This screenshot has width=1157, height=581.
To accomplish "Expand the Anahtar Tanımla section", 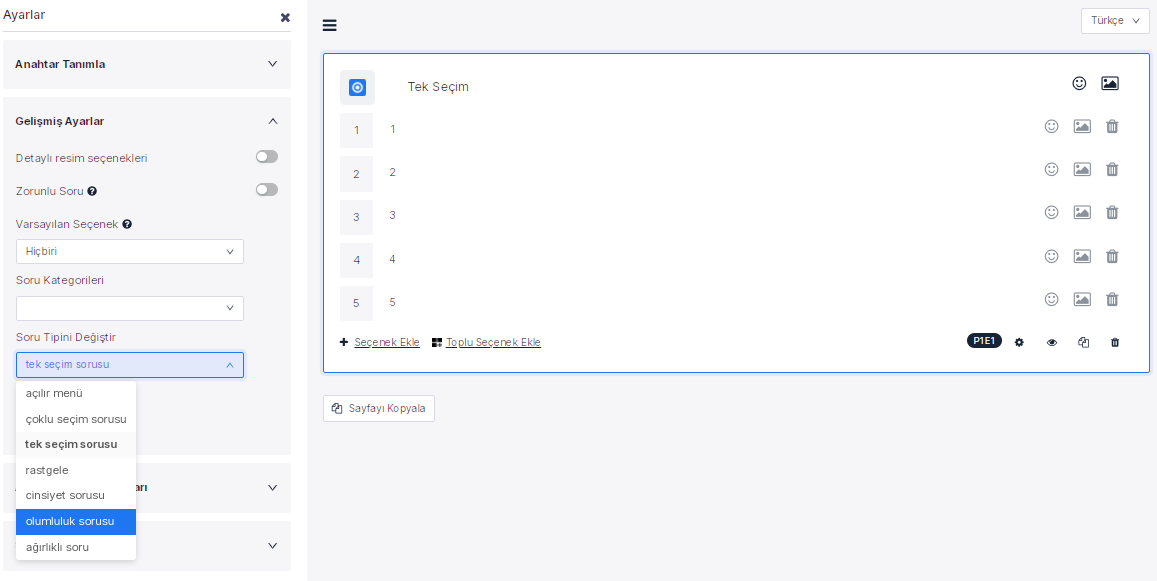I will pyautogui.click(x=147, y=64).
